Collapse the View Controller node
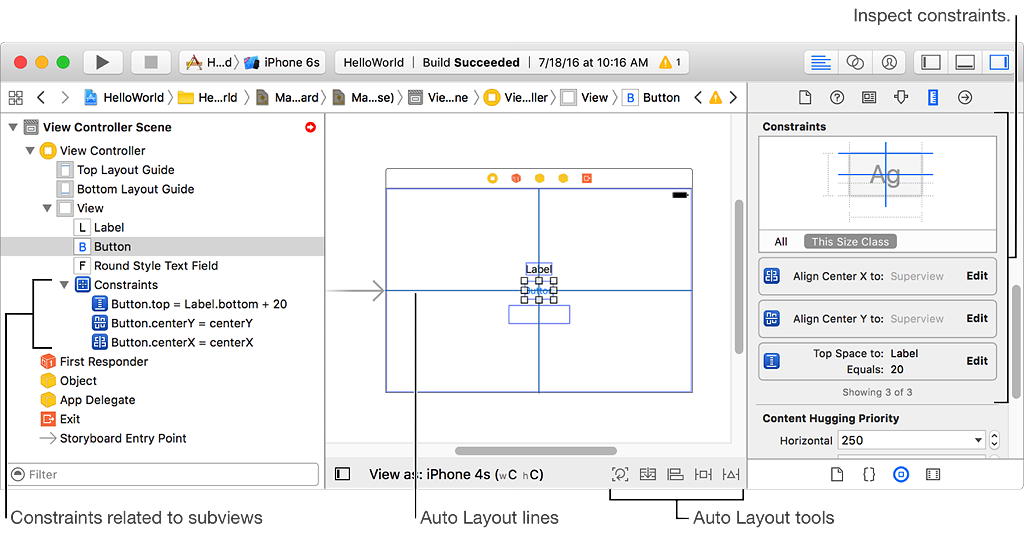 click(30, 151)
